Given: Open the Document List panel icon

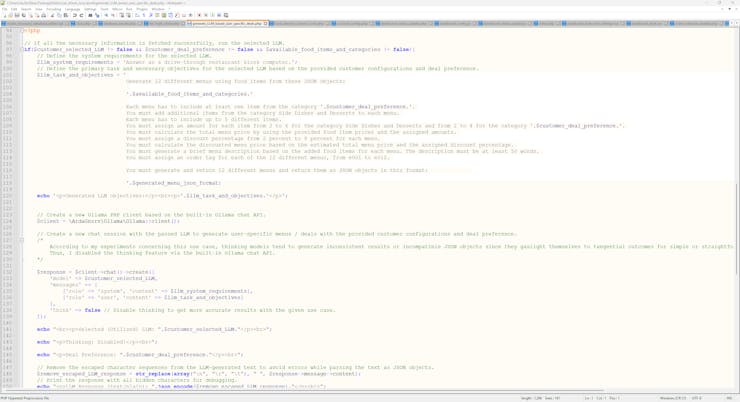Looking at the screenshot, I should [x=170, y=15].
